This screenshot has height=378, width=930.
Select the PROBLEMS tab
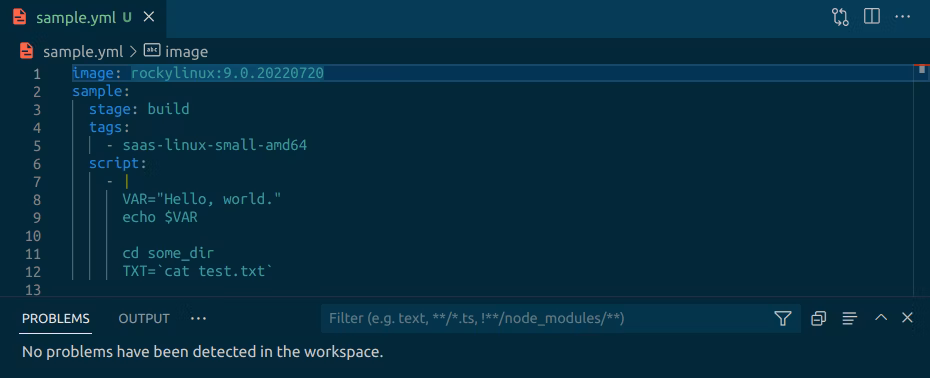56,319
